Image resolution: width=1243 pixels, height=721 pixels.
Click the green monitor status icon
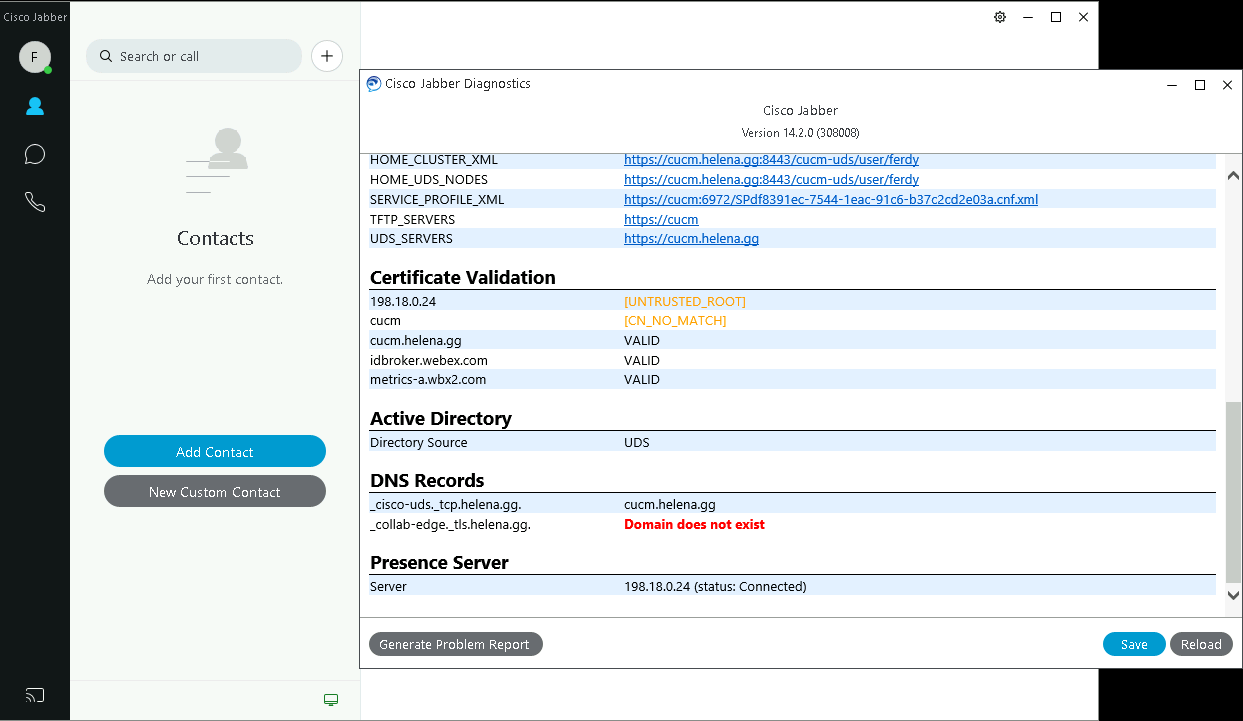331,700
